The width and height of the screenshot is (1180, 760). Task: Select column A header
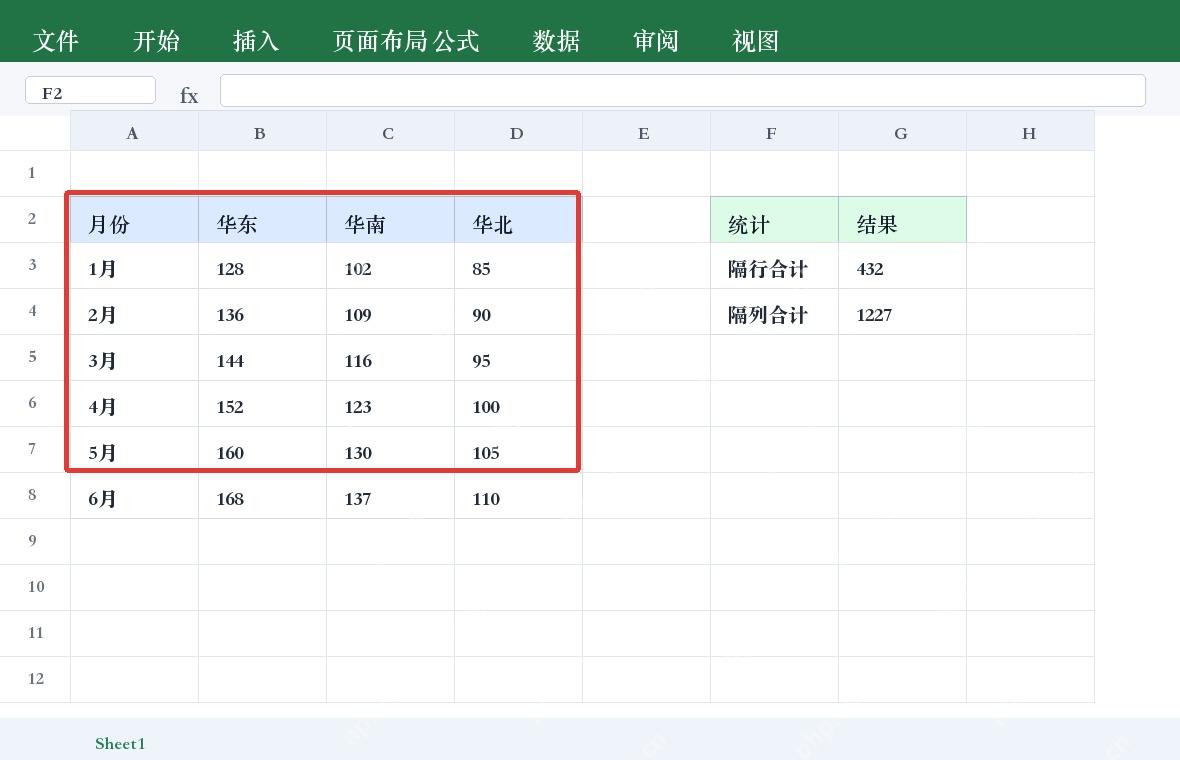(134, 132)
